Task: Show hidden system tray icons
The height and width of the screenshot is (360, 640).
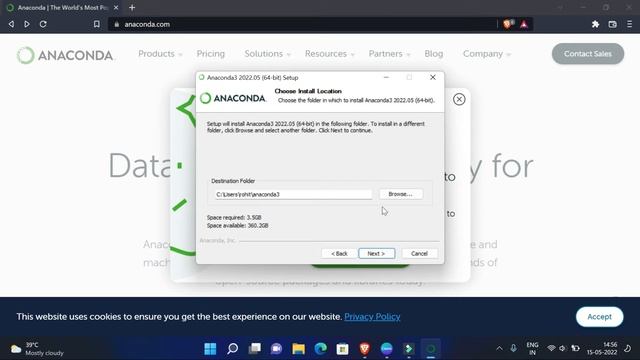Action: (499, 349)
